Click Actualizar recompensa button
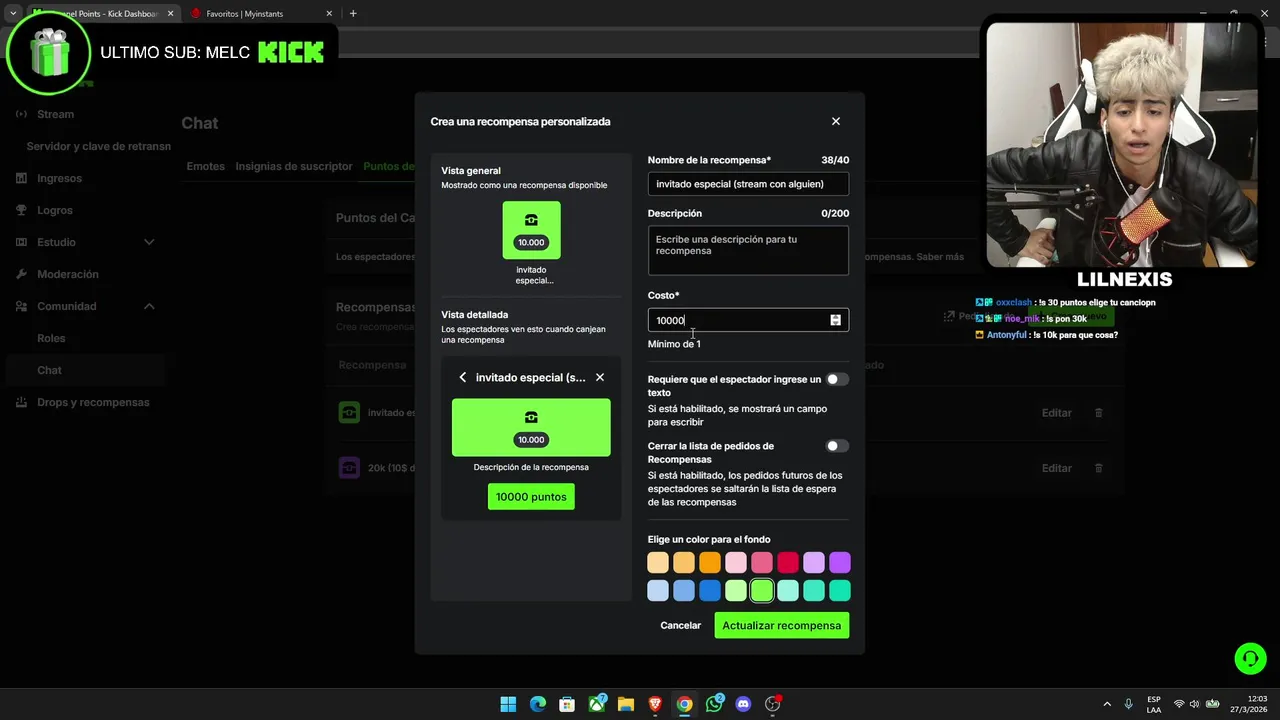1280x720 pixels. [x=782, y=625]
